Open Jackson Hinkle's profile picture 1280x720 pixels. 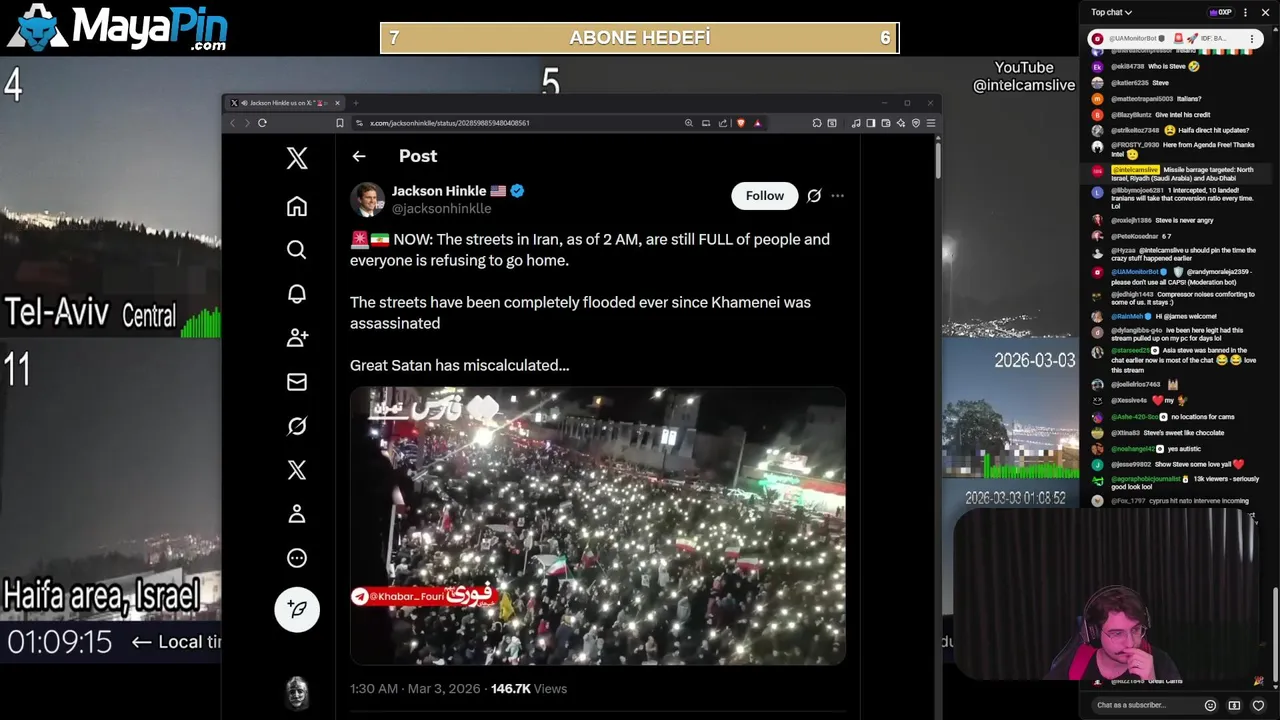367,200
